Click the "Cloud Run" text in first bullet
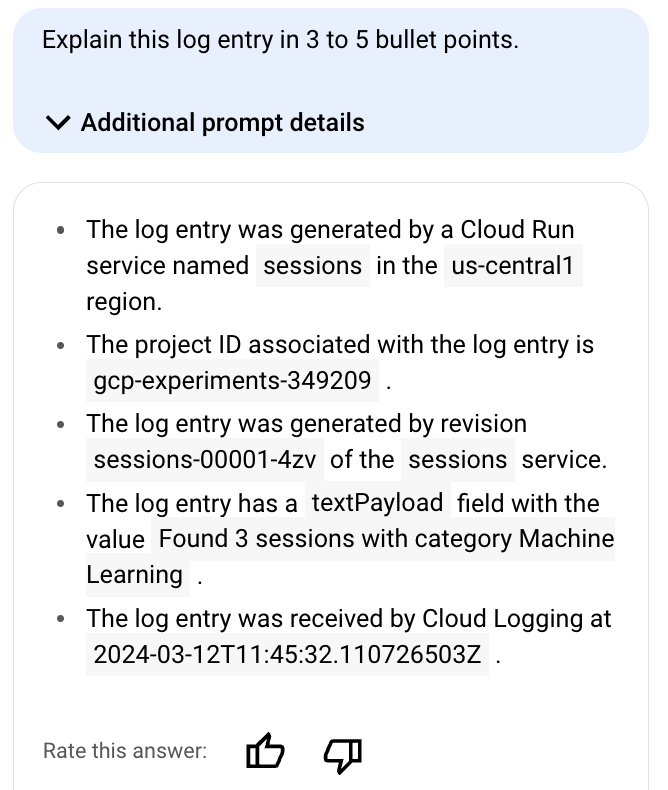This screenshot has height=790, width=668. click(x=517, y=230)
